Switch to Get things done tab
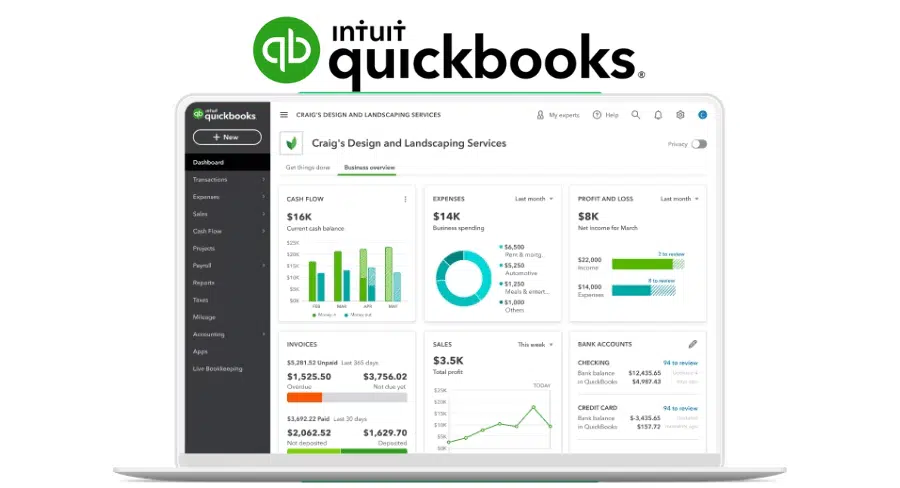This screenshot has width=900, height=488. (x=308, y=168)
